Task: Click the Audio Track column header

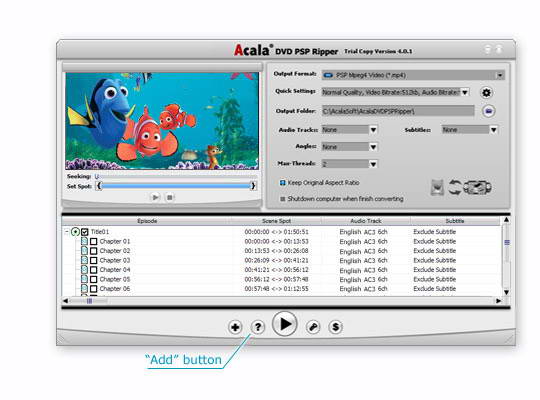Action: 366,221
